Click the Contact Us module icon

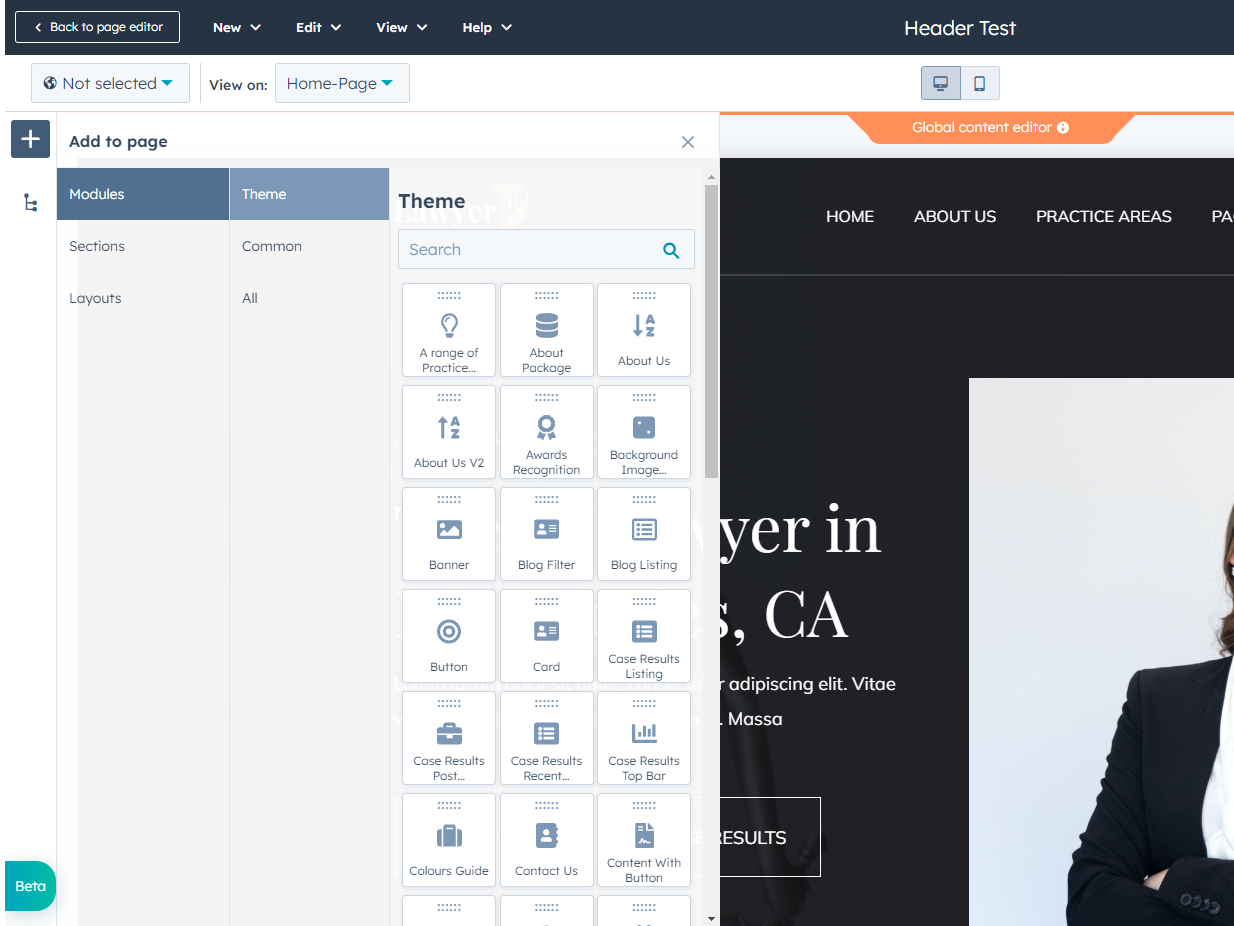pos(546,836)
